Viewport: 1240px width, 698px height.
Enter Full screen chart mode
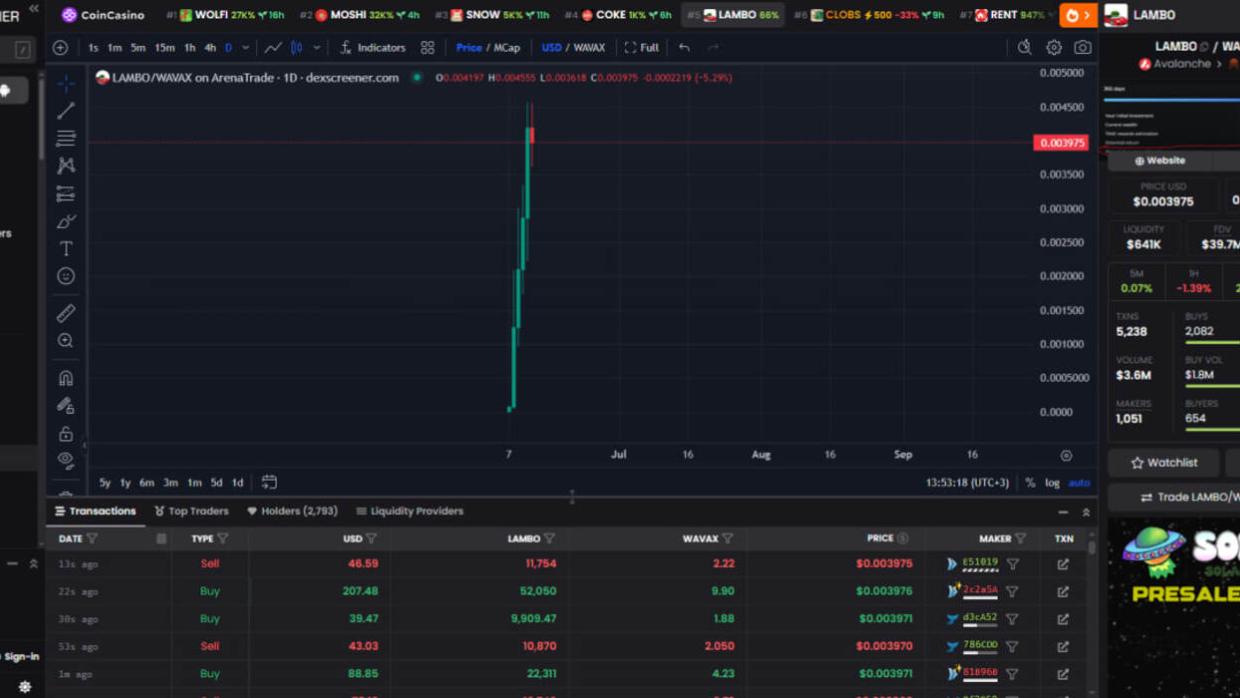point(642,48)
